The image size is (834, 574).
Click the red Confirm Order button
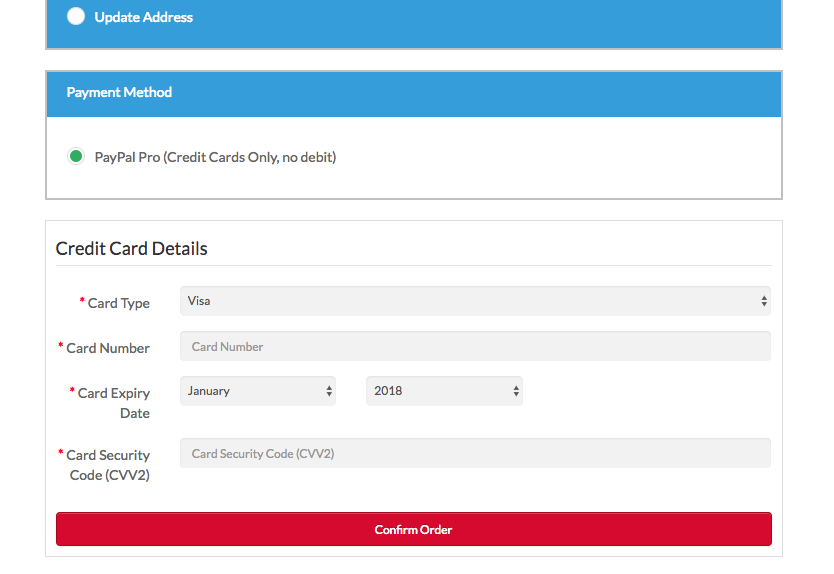tap(414, 529)
